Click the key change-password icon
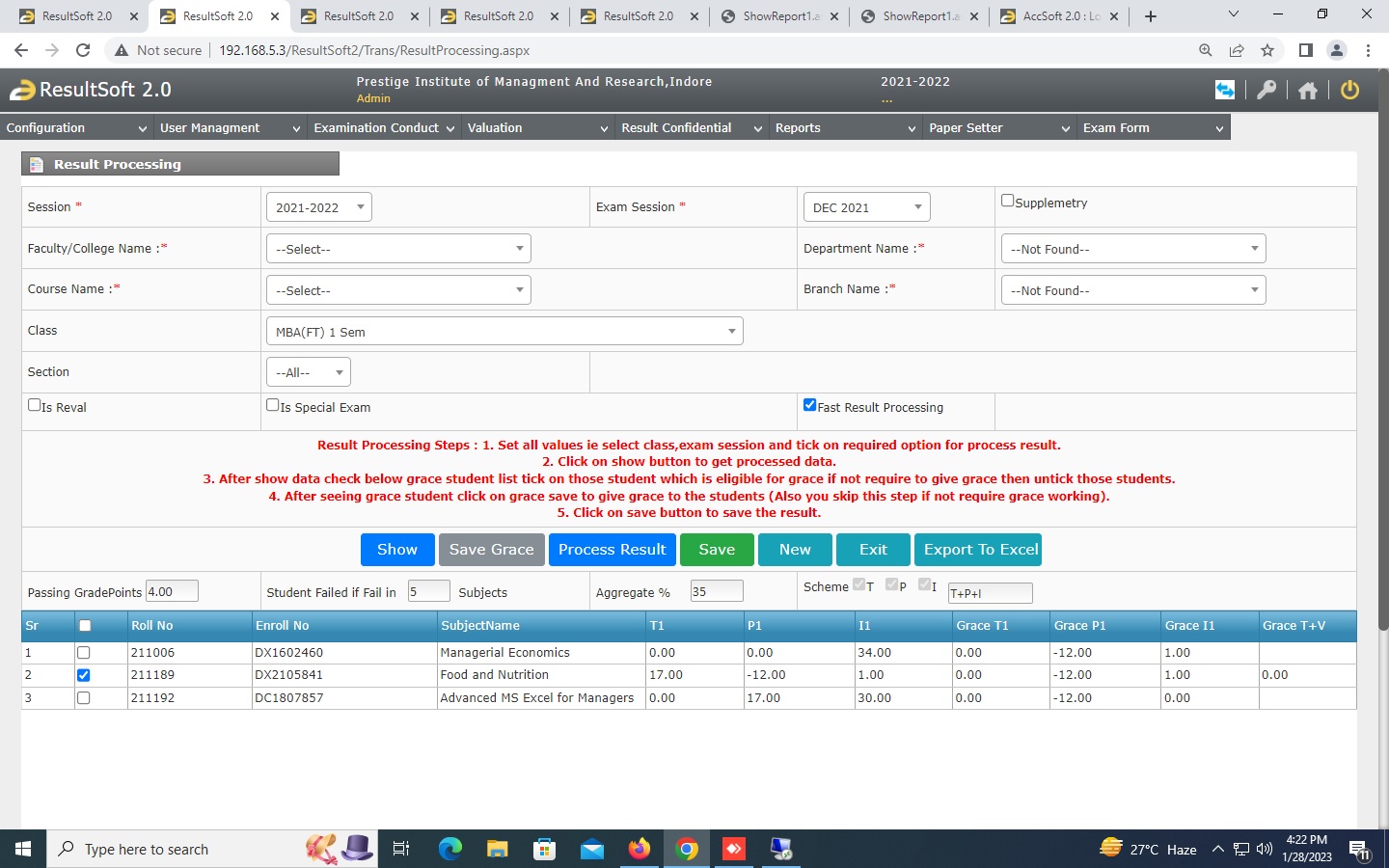The width and height of the screenshot is (1389, 868). tap(1266, 90)
